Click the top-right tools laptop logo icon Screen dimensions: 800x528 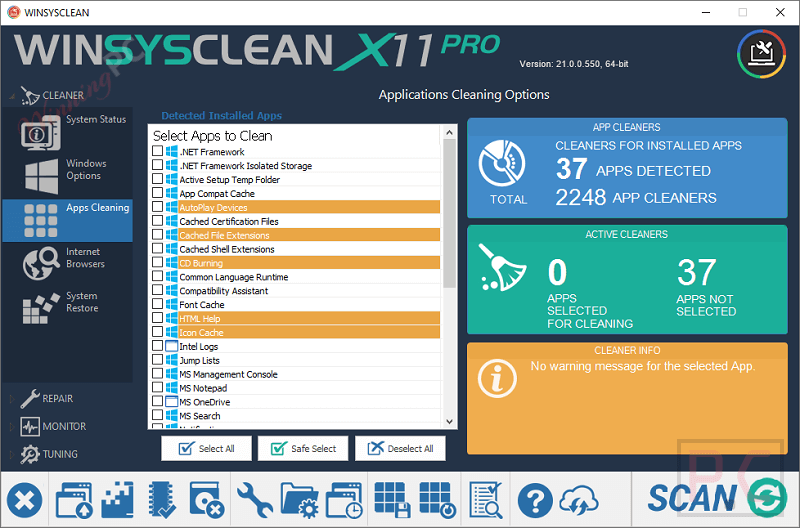click(x=761, y=54)
